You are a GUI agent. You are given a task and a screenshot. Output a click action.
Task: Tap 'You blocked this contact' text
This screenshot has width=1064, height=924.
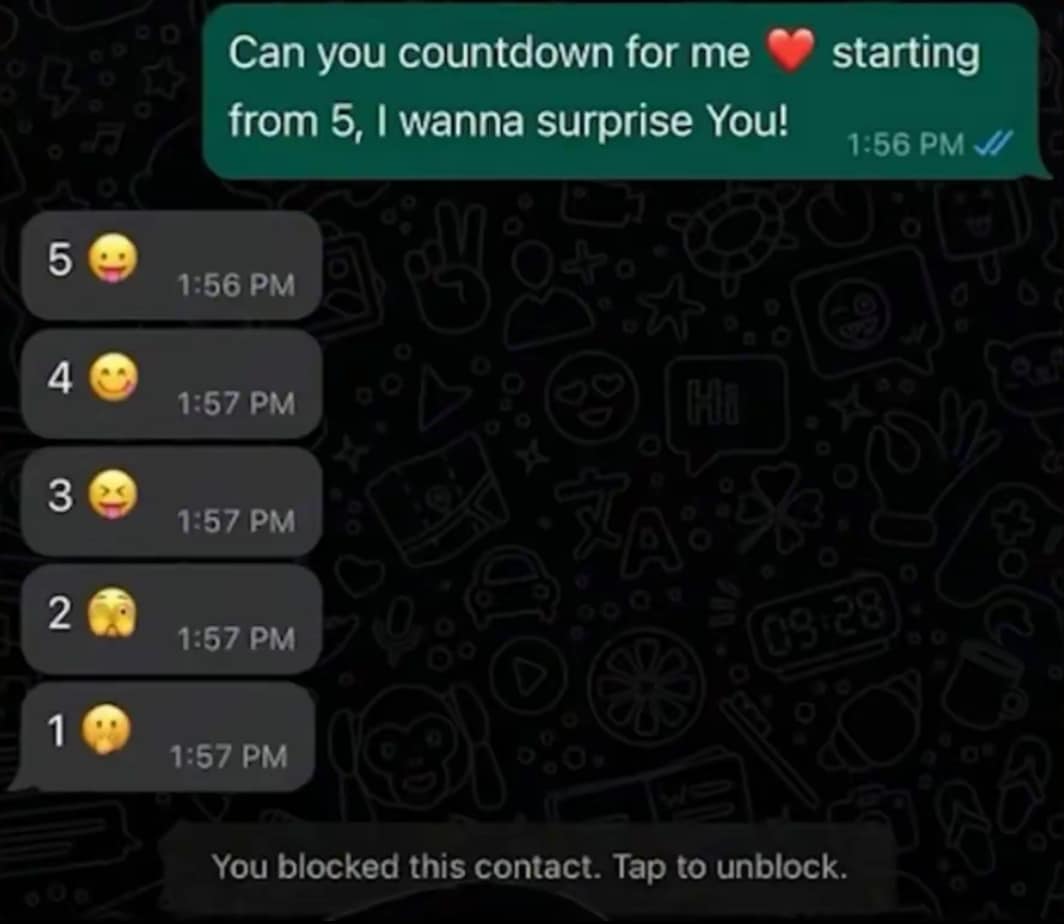coord(406,867)
